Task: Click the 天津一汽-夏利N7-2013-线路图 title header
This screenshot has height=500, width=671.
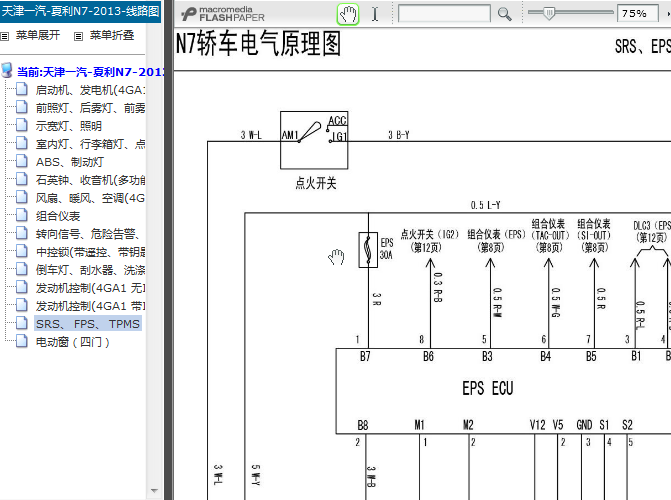Action: 80,11
